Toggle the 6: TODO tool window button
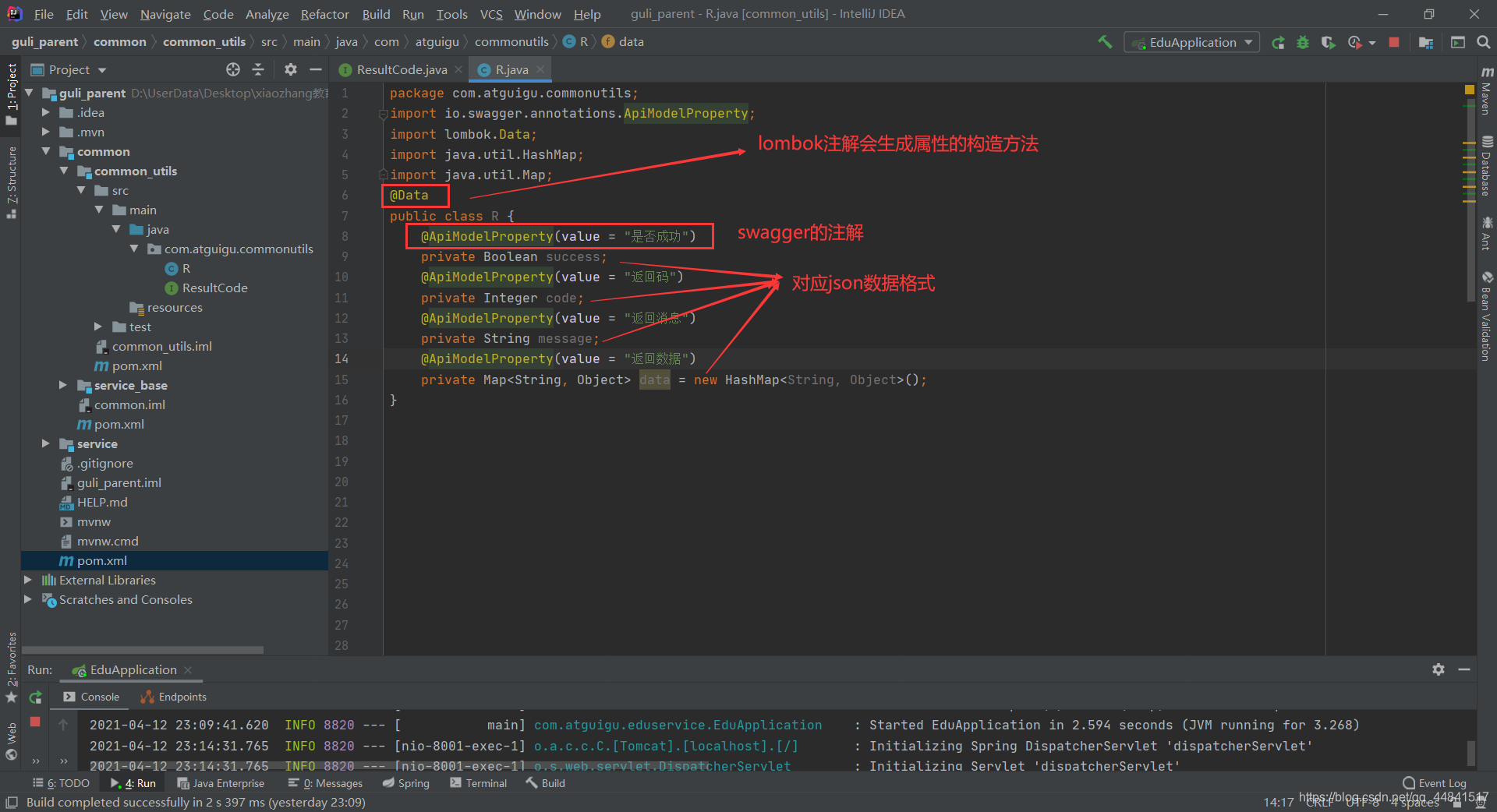Screen dimensions: 1497x812 click(61, 783)
